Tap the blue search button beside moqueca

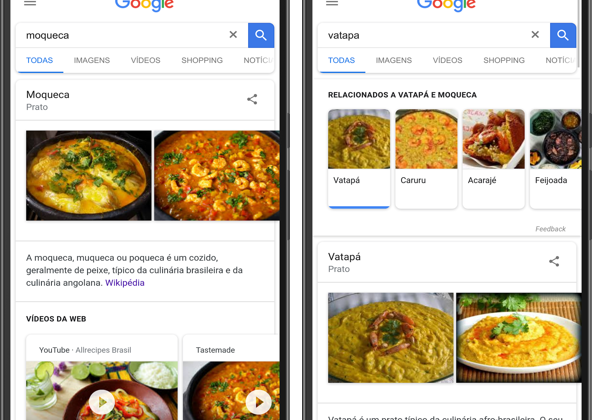261,35
